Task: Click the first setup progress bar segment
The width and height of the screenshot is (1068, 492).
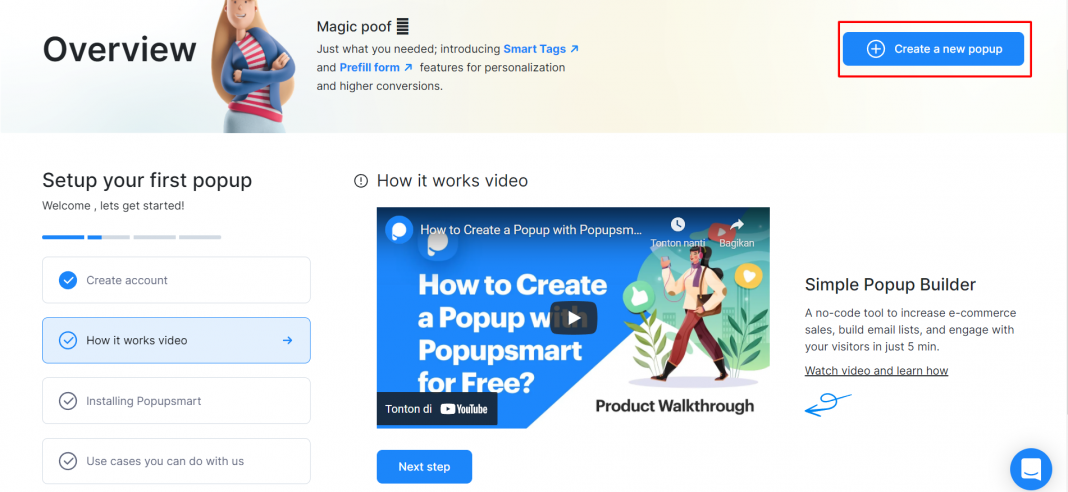Action: click(x=63, y=237)
